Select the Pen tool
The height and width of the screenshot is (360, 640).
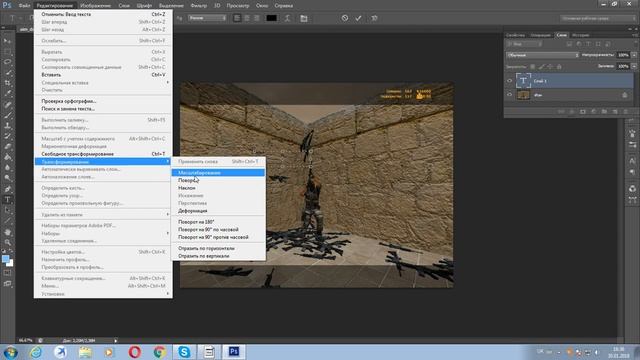(x=7, y=189)
